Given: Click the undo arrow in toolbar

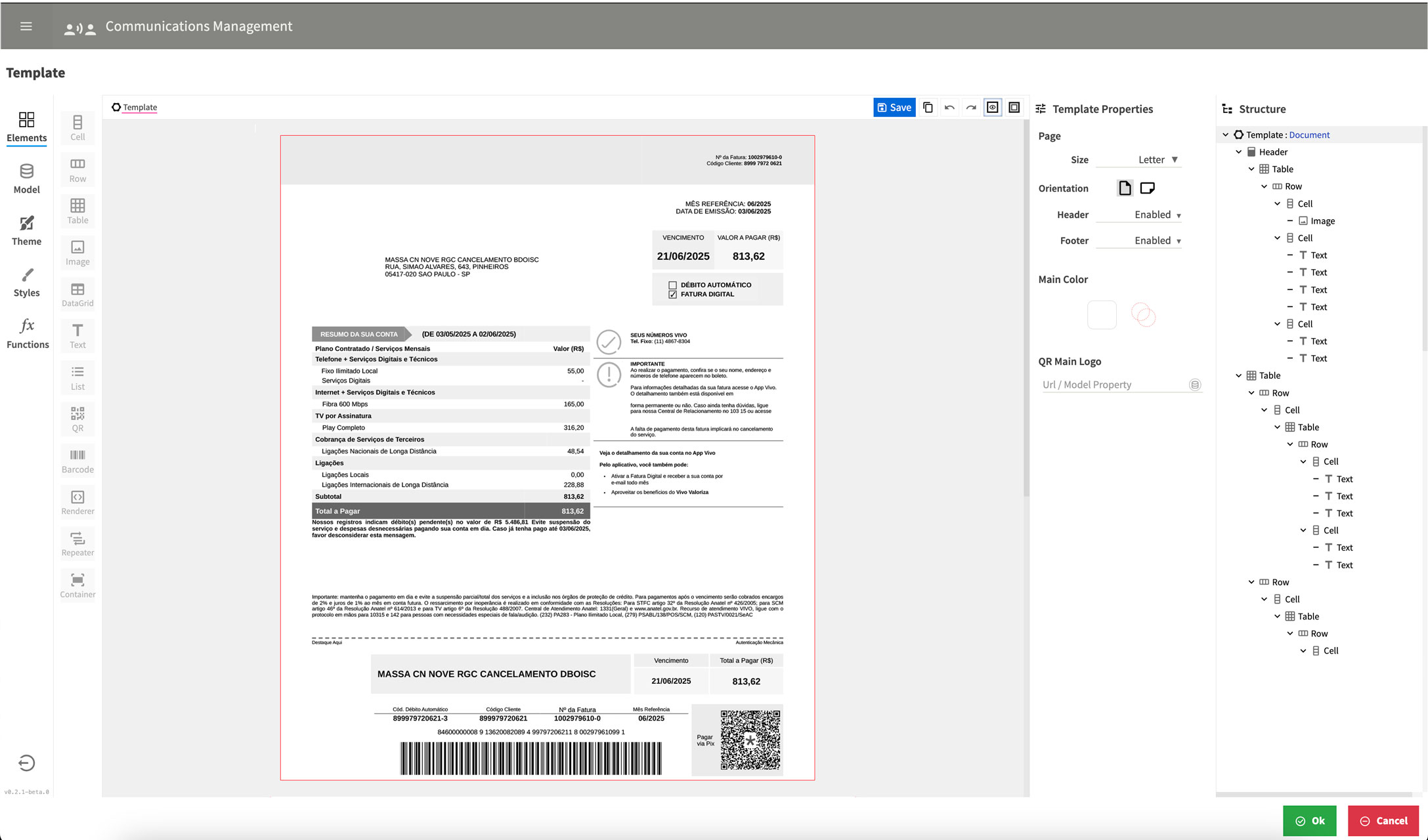Looking at the screenshot, I should pos(949,108).
